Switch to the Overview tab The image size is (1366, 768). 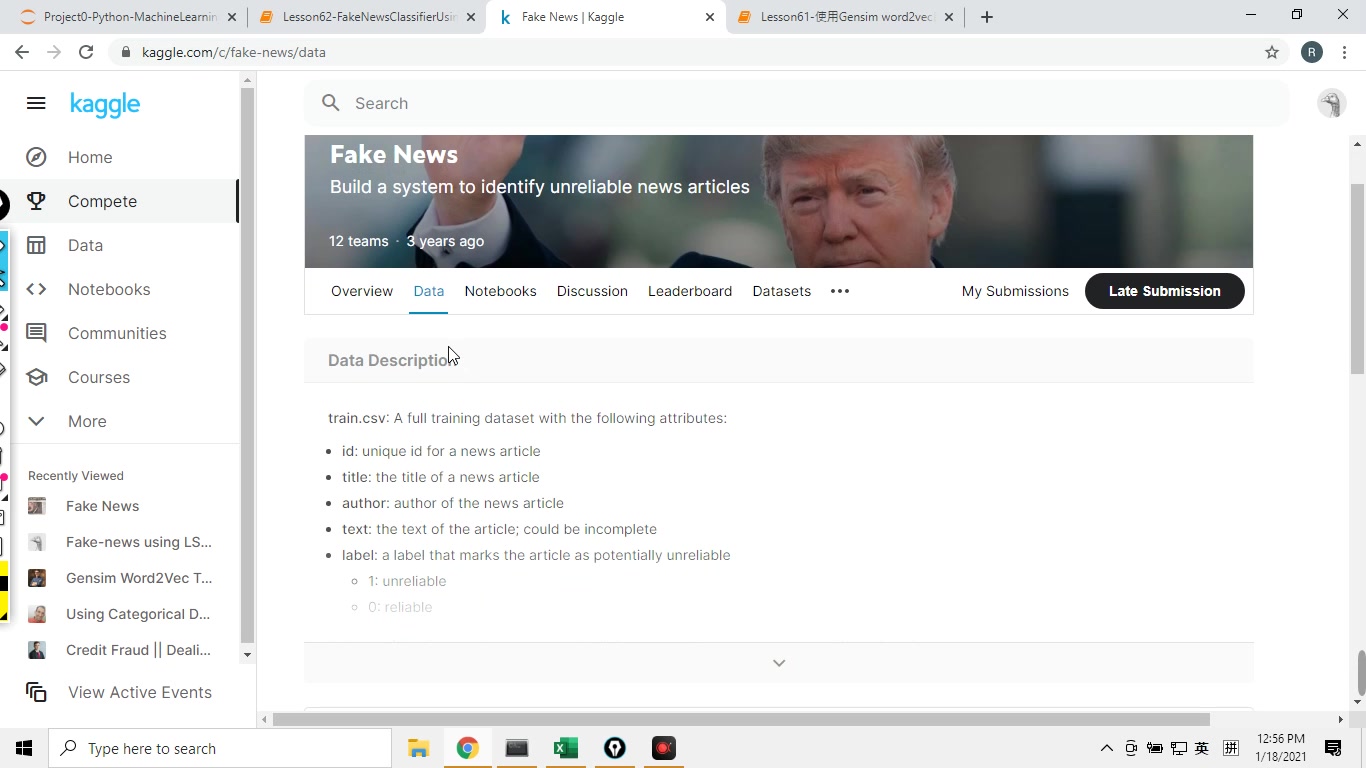pos(362,291)
